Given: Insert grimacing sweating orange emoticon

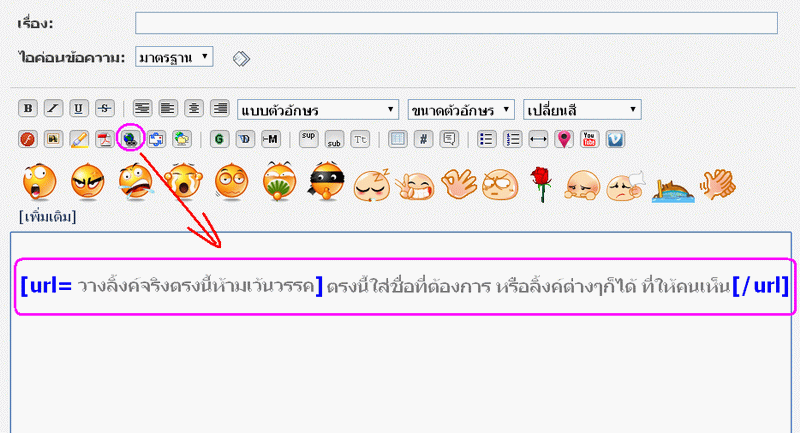Looking at the screenshot, I should pos(135,182).
